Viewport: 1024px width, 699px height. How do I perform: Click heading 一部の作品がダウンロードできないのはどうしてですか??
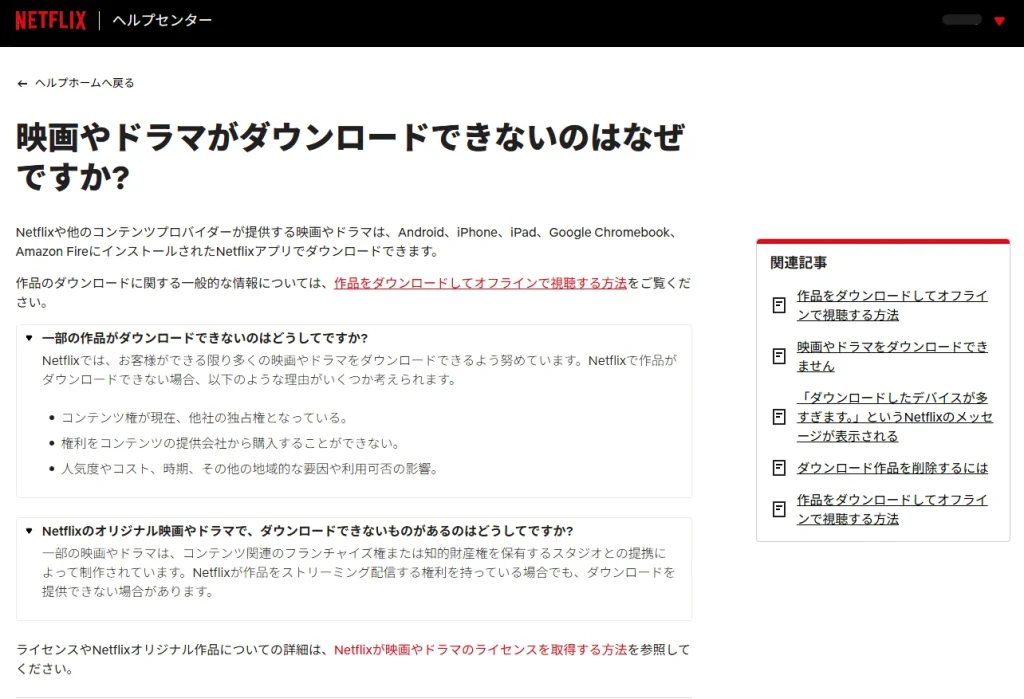(x=205, y=338)
